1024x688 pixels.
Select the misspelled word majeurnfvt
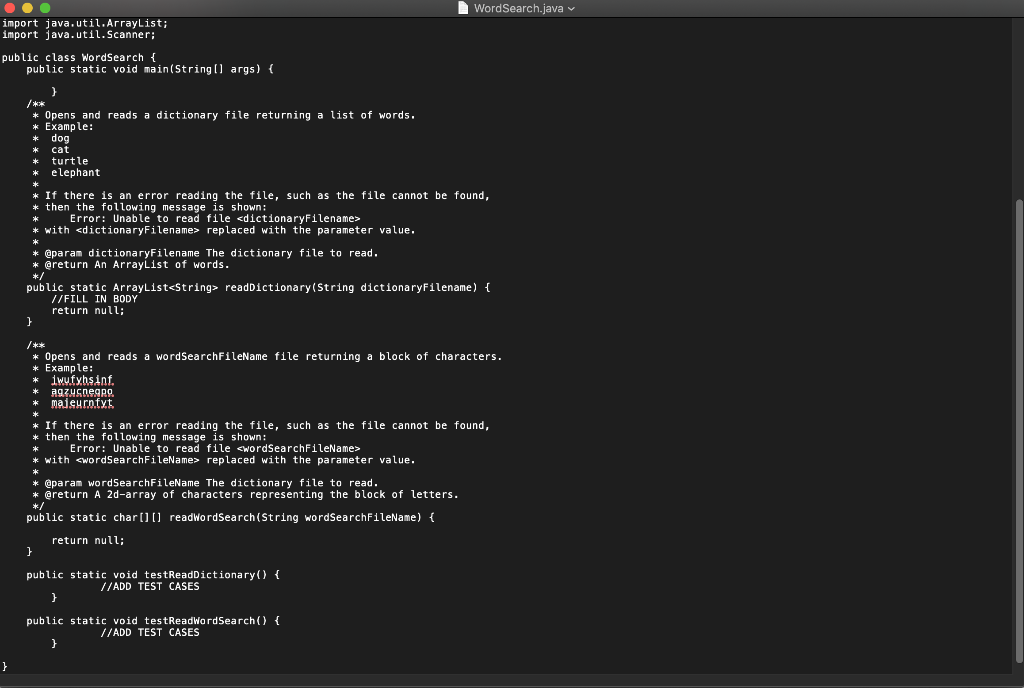pos(82,402)
